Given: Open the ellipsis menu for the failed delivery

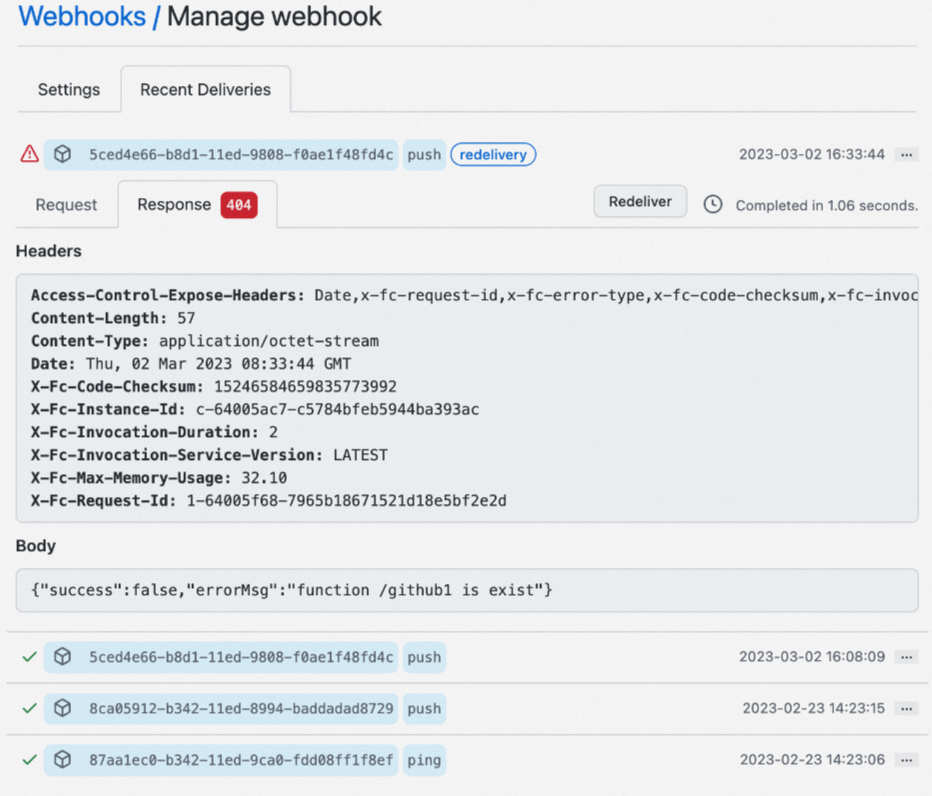Looking at the screenshot, I should pyautogui.click(x=906, y=154).
